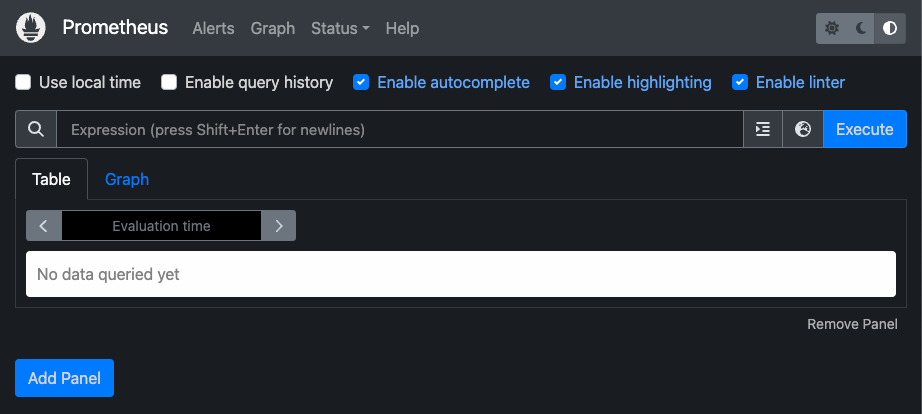Disable the Enable autocomplete checkbox
The image size is (922, 414).
coord(361,82)
